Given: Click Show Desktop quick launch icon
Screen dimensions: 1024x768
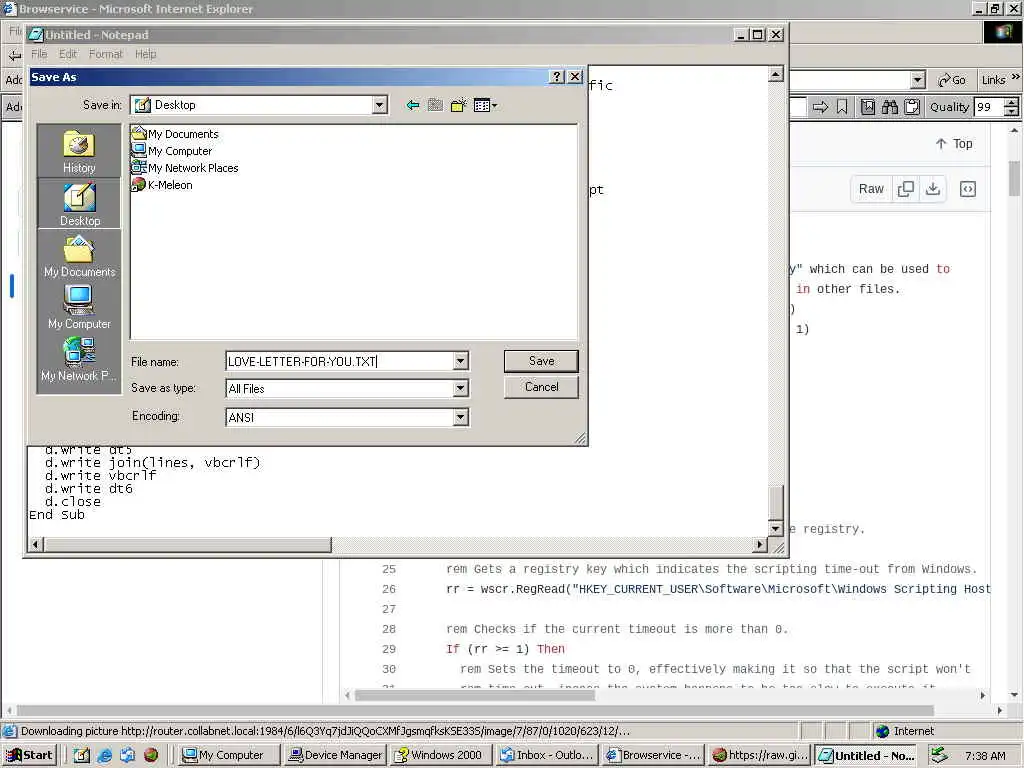Looking at the screenshot, I should pyautogui.click(x=82, y=755).
